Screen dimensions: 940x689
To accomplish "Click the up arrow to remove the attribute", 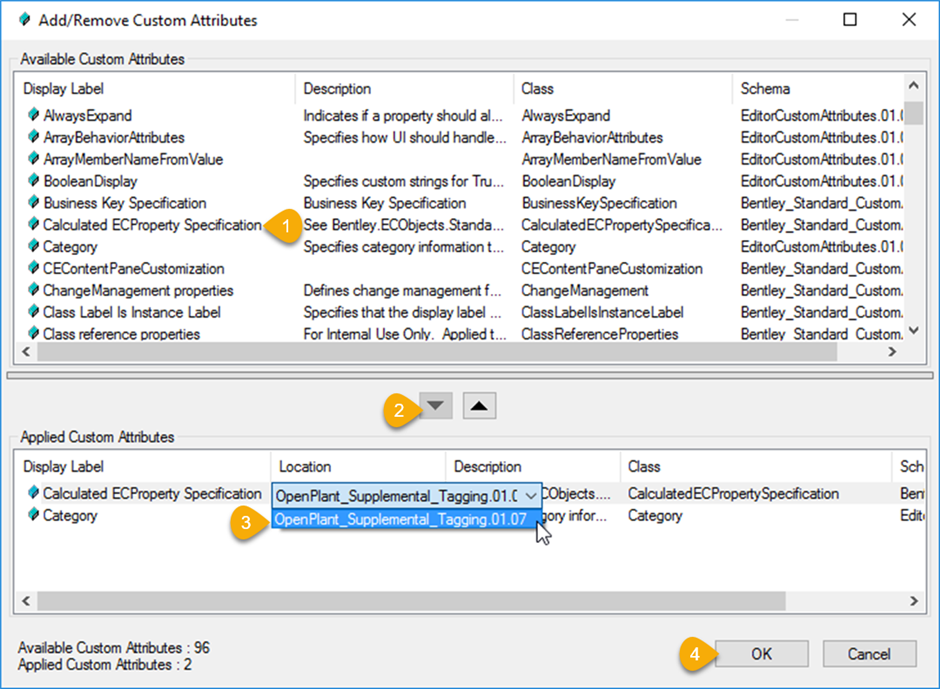I will [479, 406].
